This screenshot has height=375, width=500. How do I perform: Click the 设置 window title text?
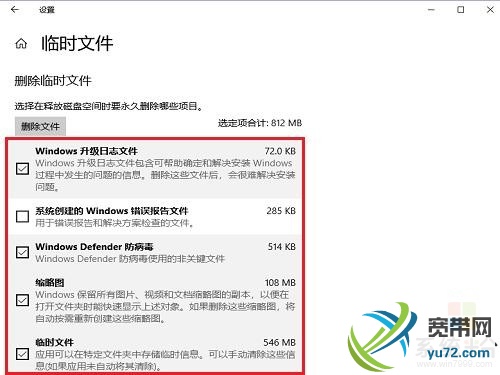pos(47,10)
